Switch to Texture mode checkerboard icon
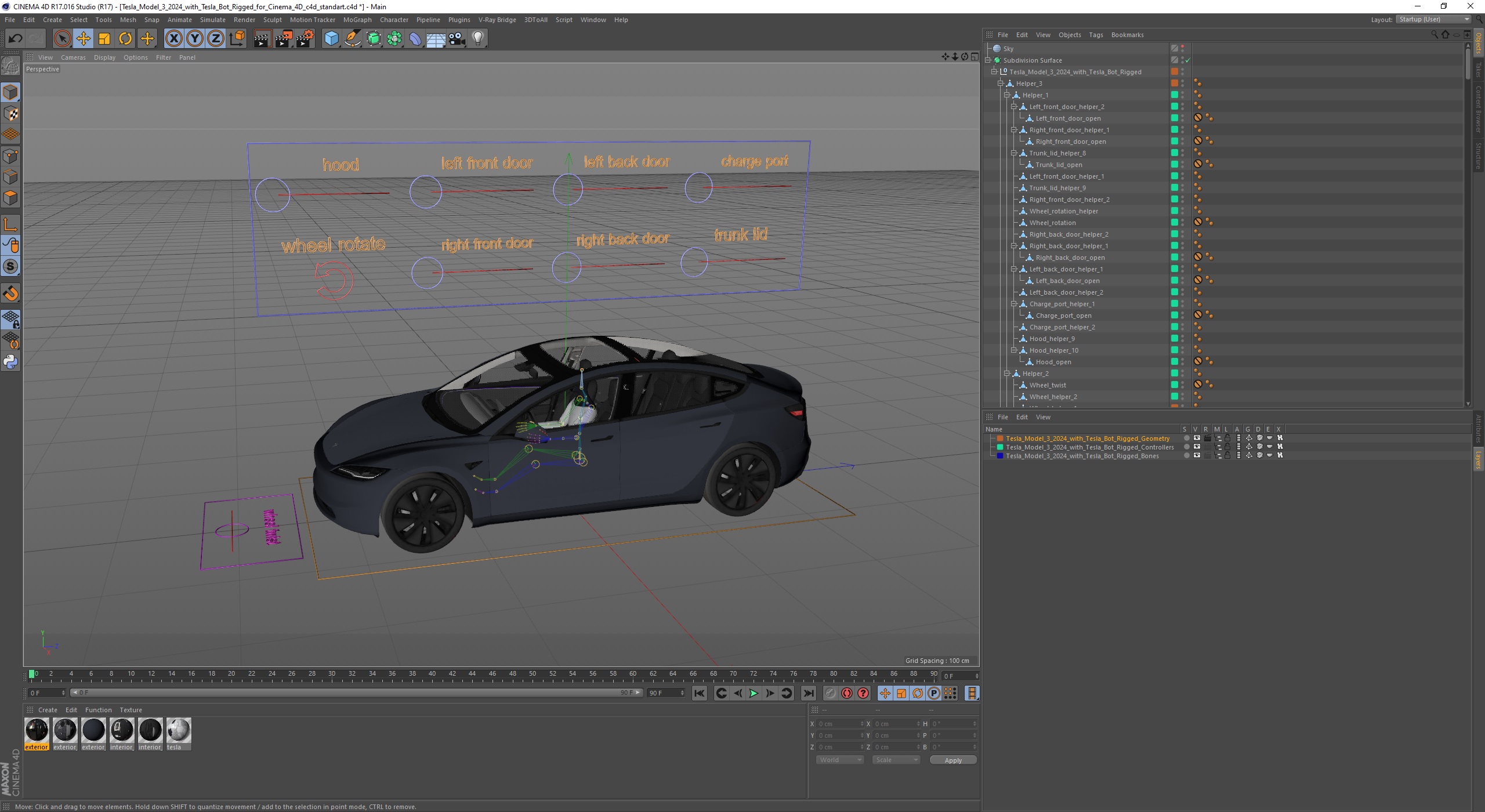The height and width of the screenshot is (812, 1485). coord(10,114)
